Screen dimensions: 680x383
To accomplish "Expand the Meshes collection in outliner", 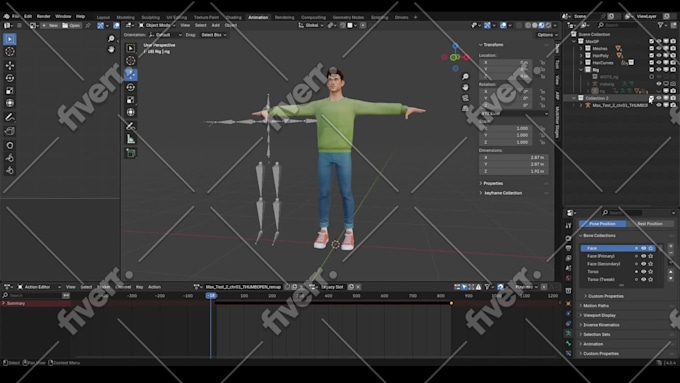I will click(x=581, y=49).
